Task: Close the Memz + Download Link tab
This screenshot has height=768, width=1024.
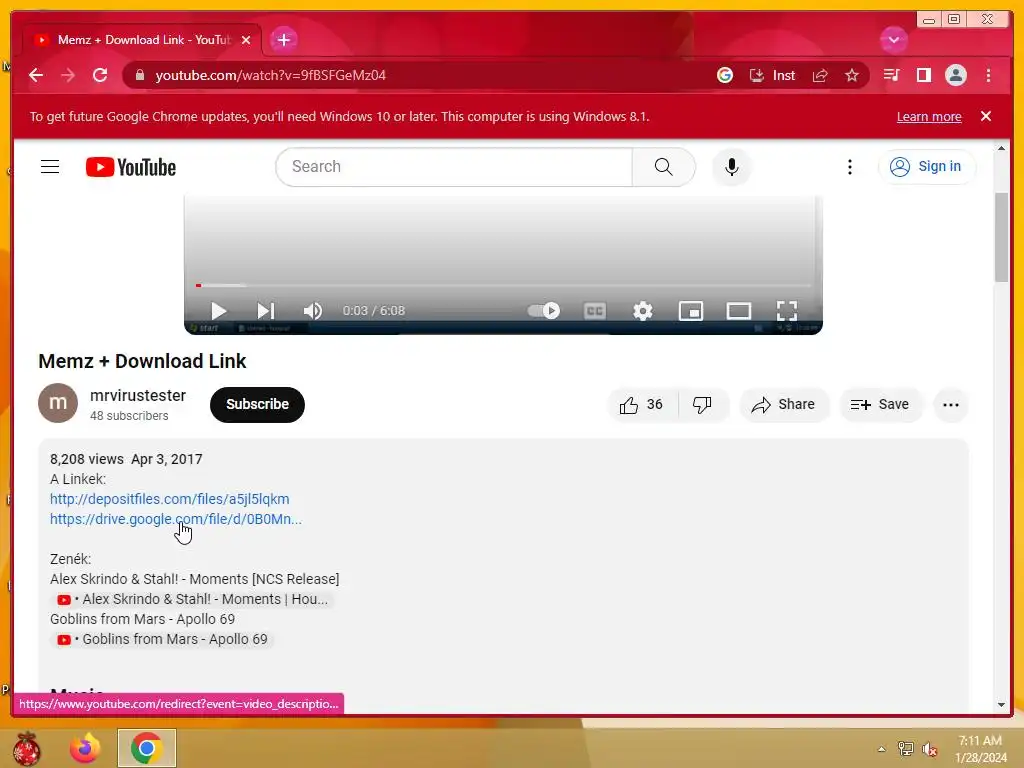Action: pyautogui.click(x=246, y=40)
